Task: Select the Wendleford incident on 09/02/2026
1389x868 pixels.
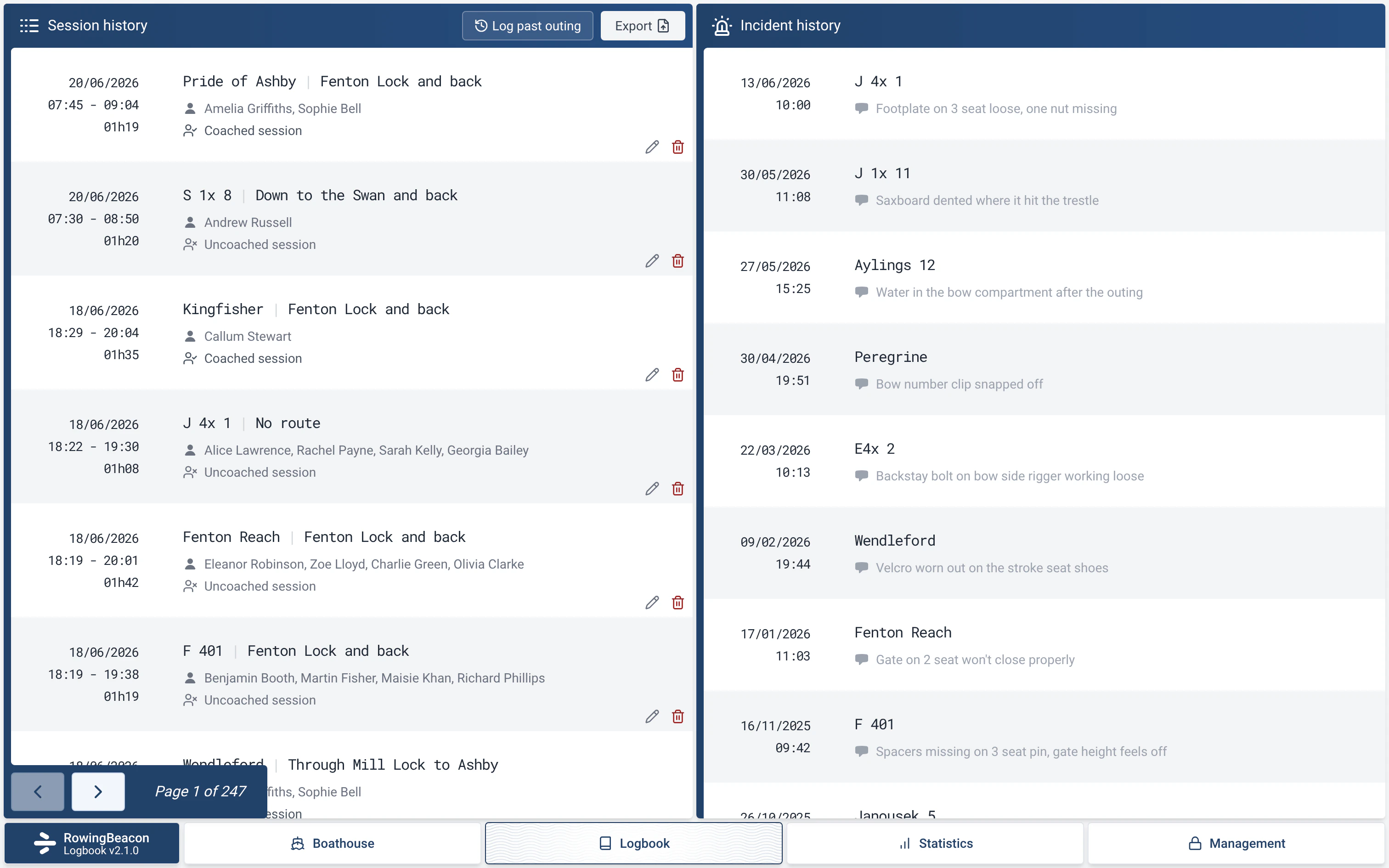Action: click(x=1044, y=553)
